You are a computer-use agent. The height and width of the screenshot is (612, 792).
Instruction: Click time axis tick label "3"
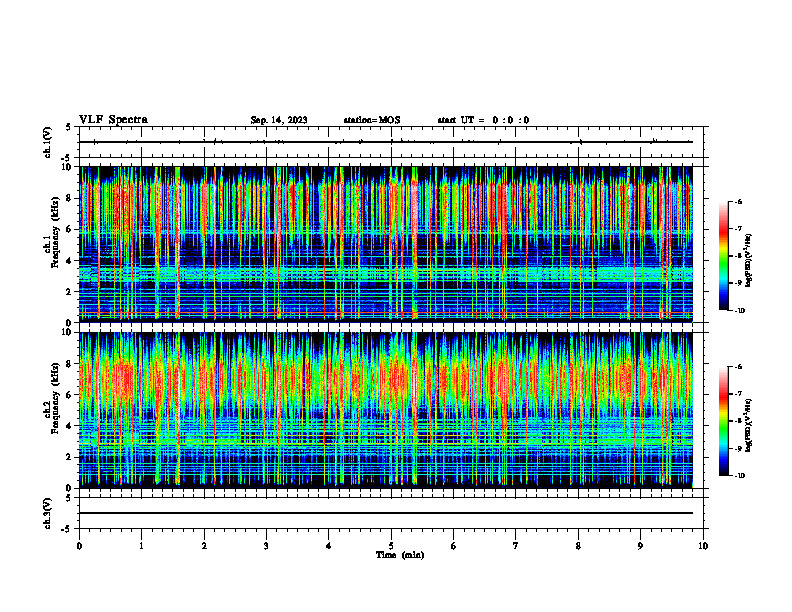tap(266, 546)
